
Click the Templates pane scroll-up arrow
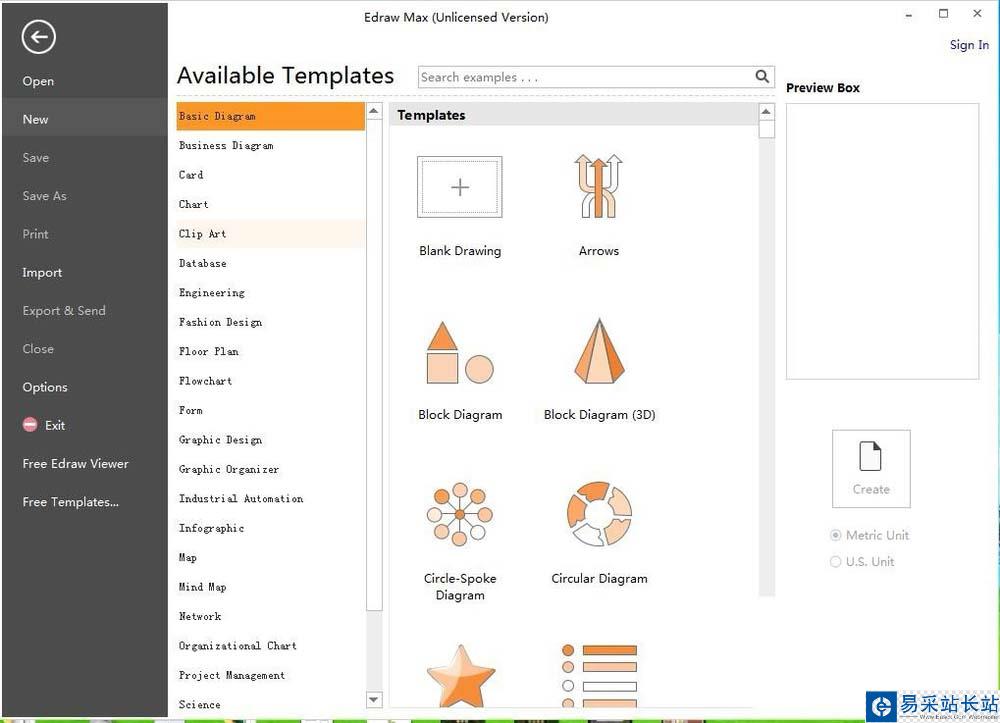click(767, 112)
